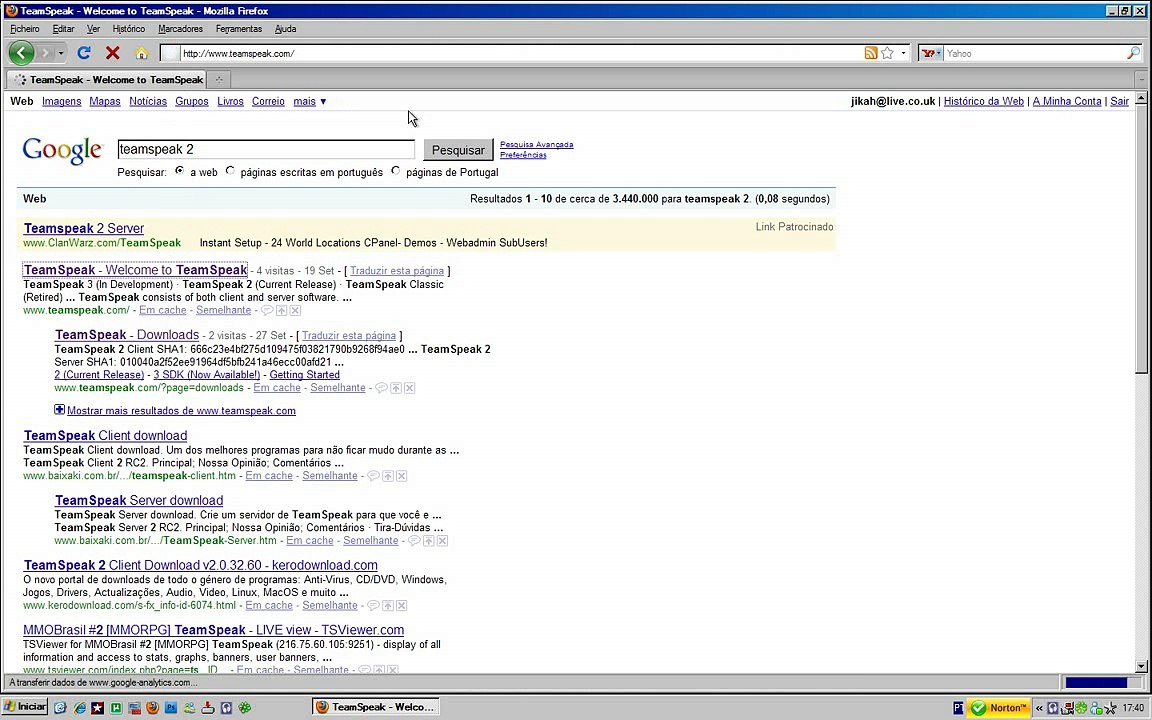This screenshot has width=1152, height=720.
Task: Go back with the green back arrow
Action: 21,53
